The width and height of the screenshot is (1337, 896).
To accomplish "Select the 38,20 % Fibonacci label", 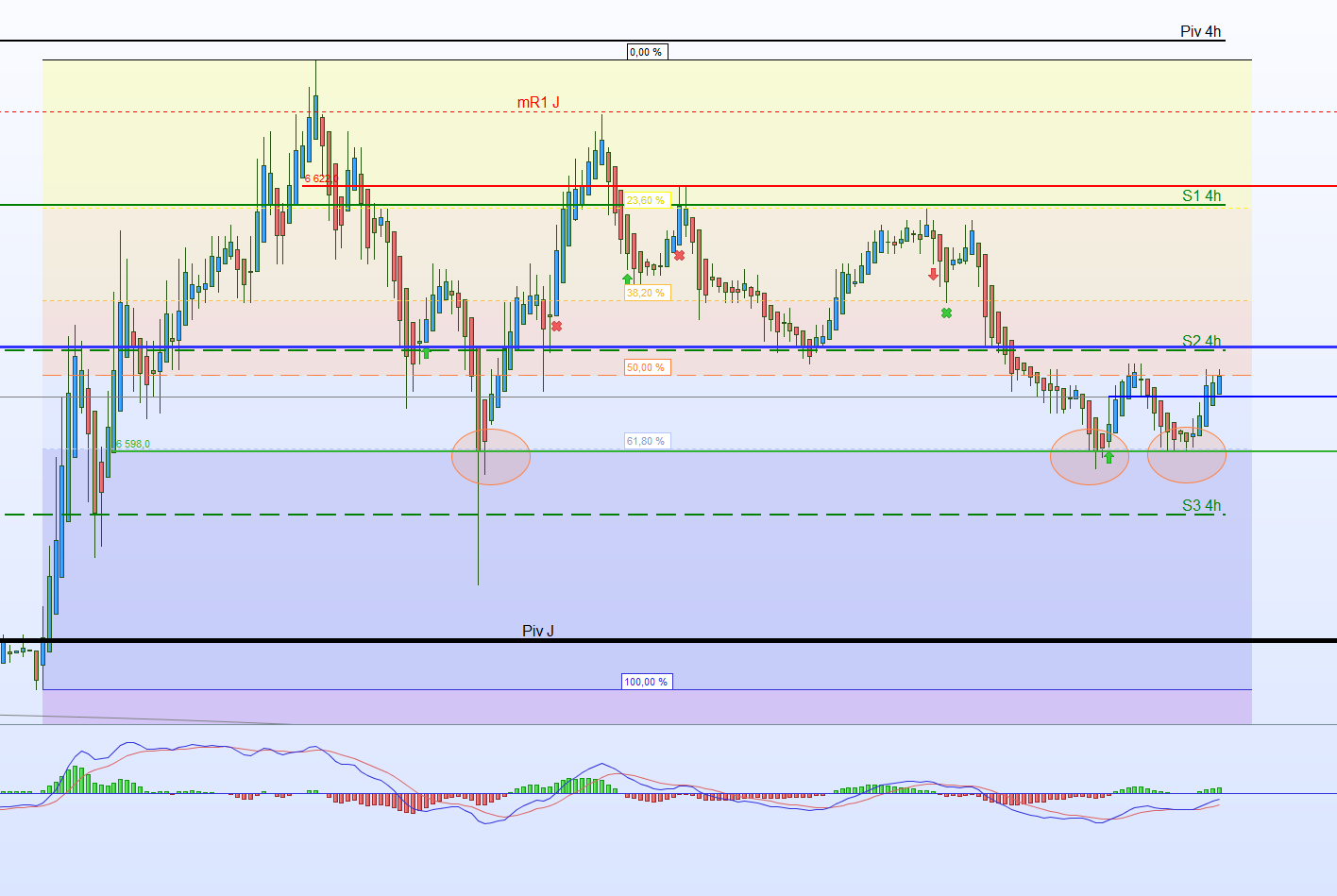I will (647, 293).
